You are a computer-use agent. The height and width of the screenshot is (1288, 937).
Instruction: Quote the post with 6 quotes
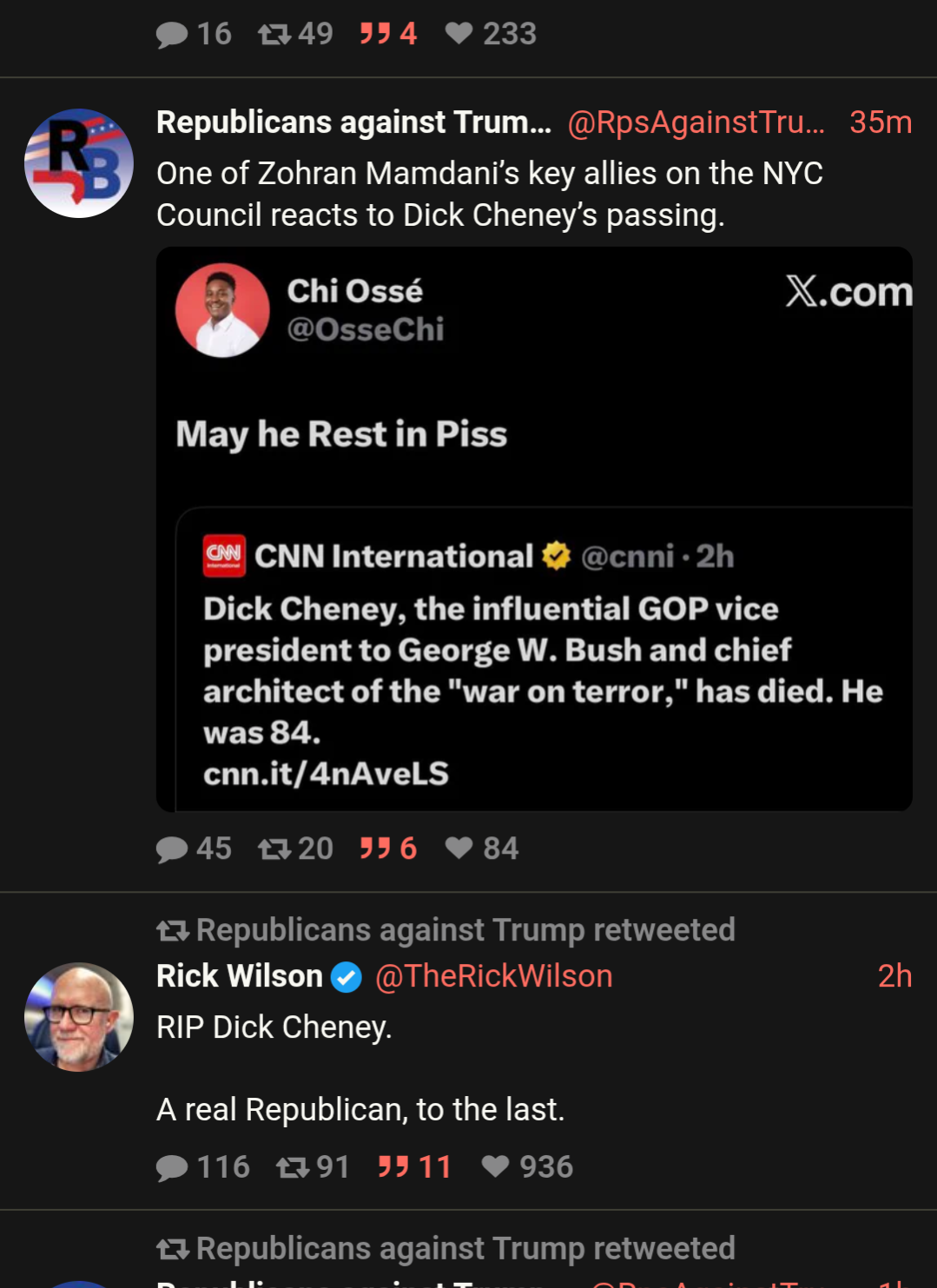click(375, 849)
